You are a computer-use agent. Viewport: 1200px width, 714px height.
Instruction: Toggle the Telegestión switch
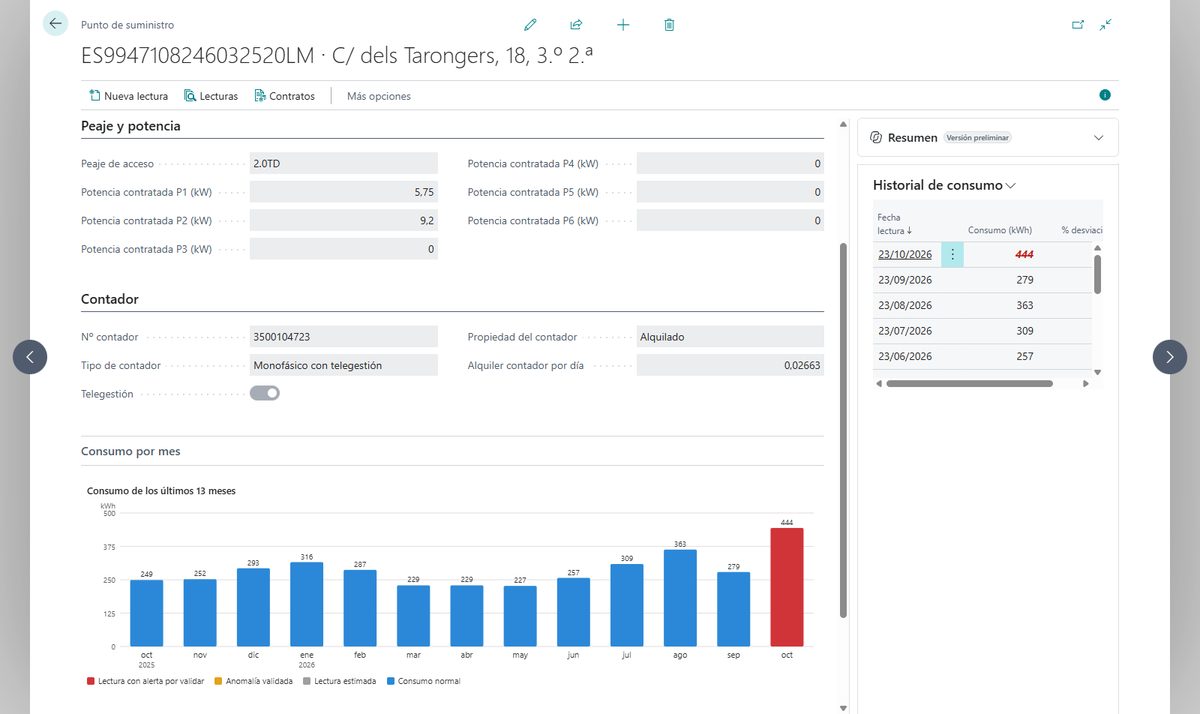[x=265, y=394]
